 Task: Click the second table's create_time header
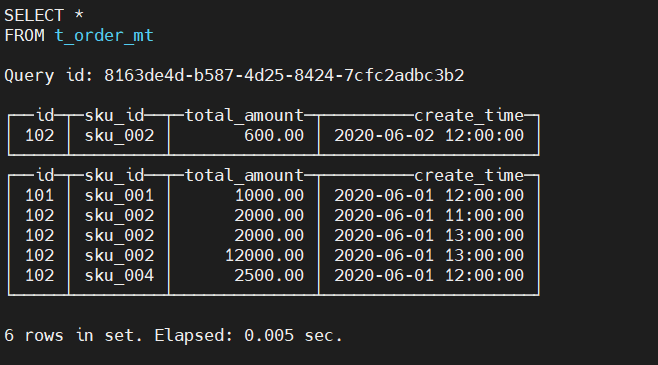[x=469, y=176]
